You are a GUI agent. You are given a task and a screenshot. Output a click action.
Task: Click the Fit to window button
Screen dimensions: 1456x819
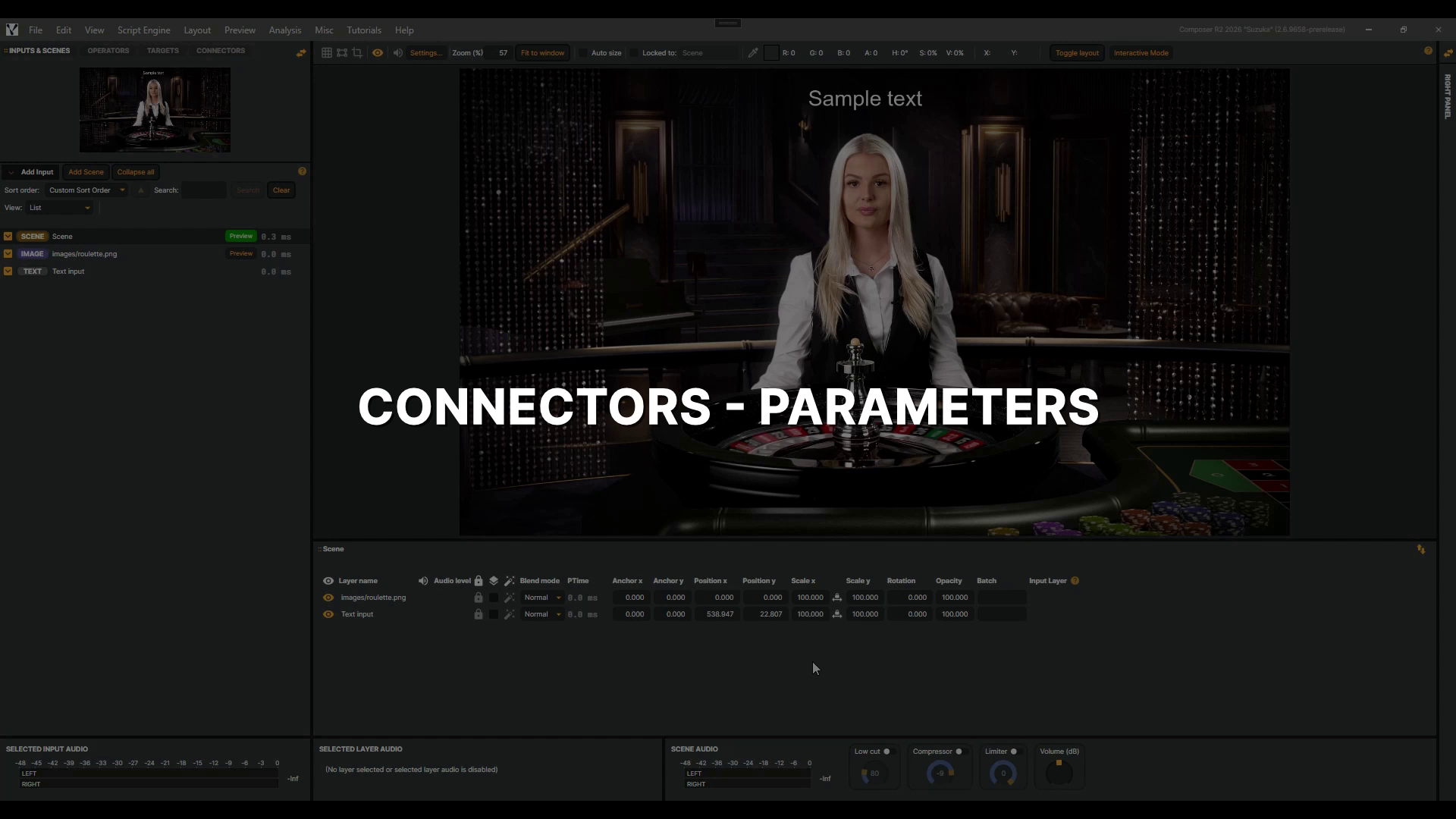pyautogui.click(x=543, y=53)
